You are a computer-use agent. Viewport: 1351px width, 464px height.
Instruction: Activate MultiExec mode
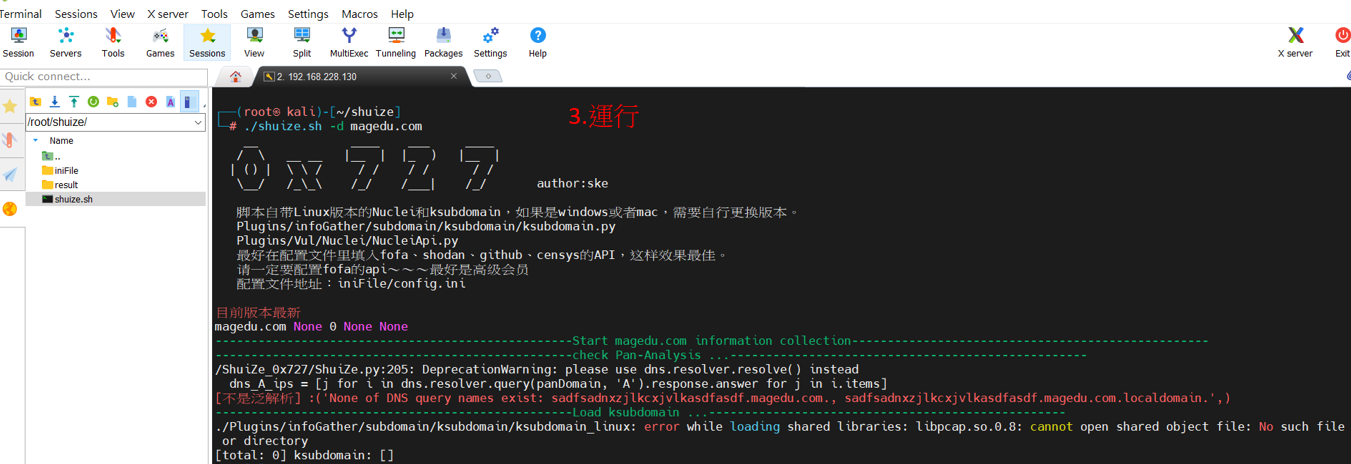tap(349, 42)
